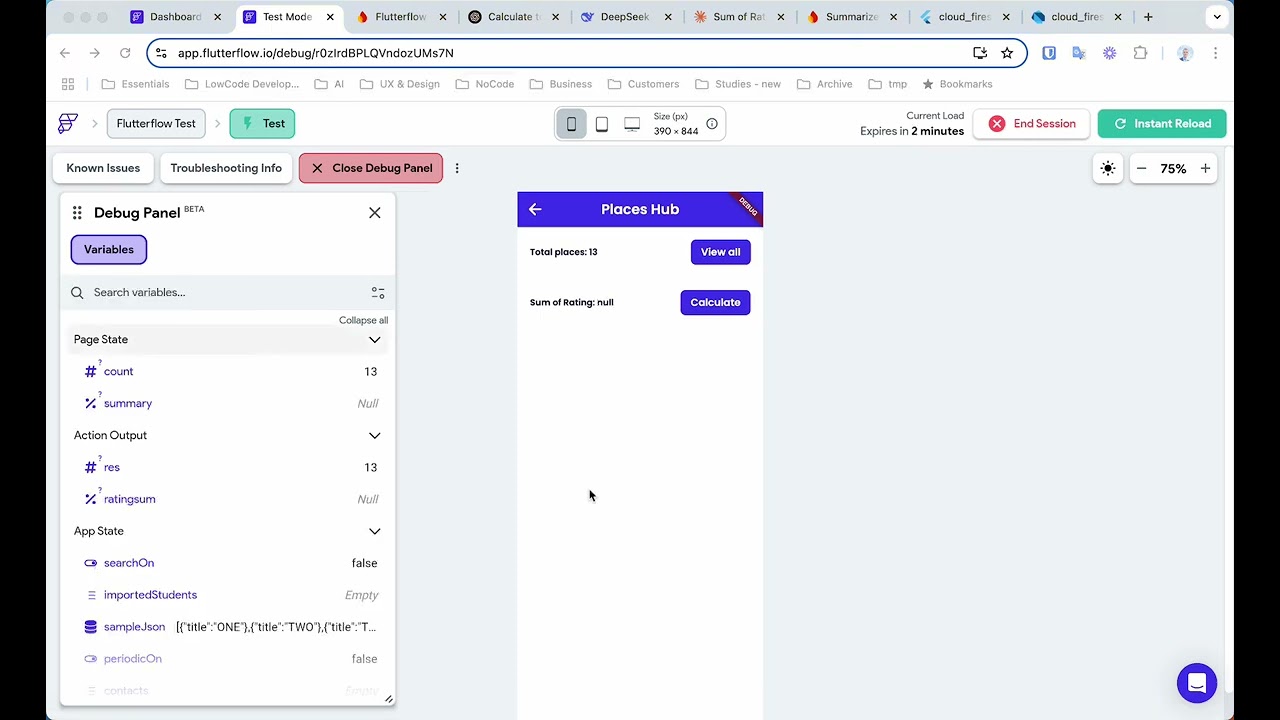
Task: Click the Flutterflow Test breadcrumb
Action: click(x=156, y=124)
